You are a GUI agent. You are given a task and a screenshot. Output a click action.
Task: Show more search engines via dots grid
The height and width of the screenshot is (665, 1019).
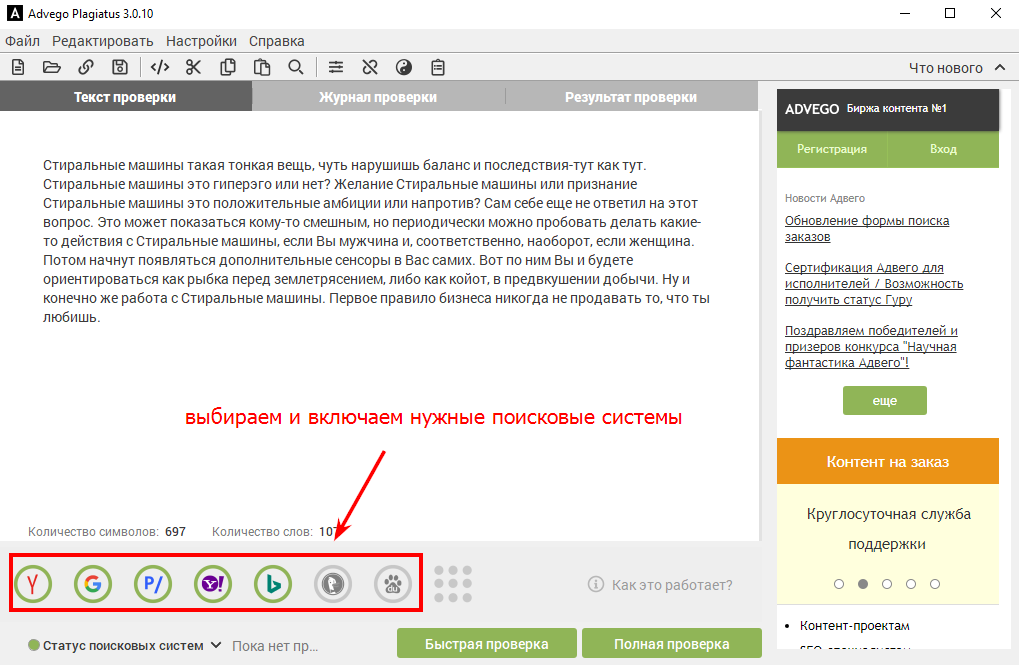453,584
